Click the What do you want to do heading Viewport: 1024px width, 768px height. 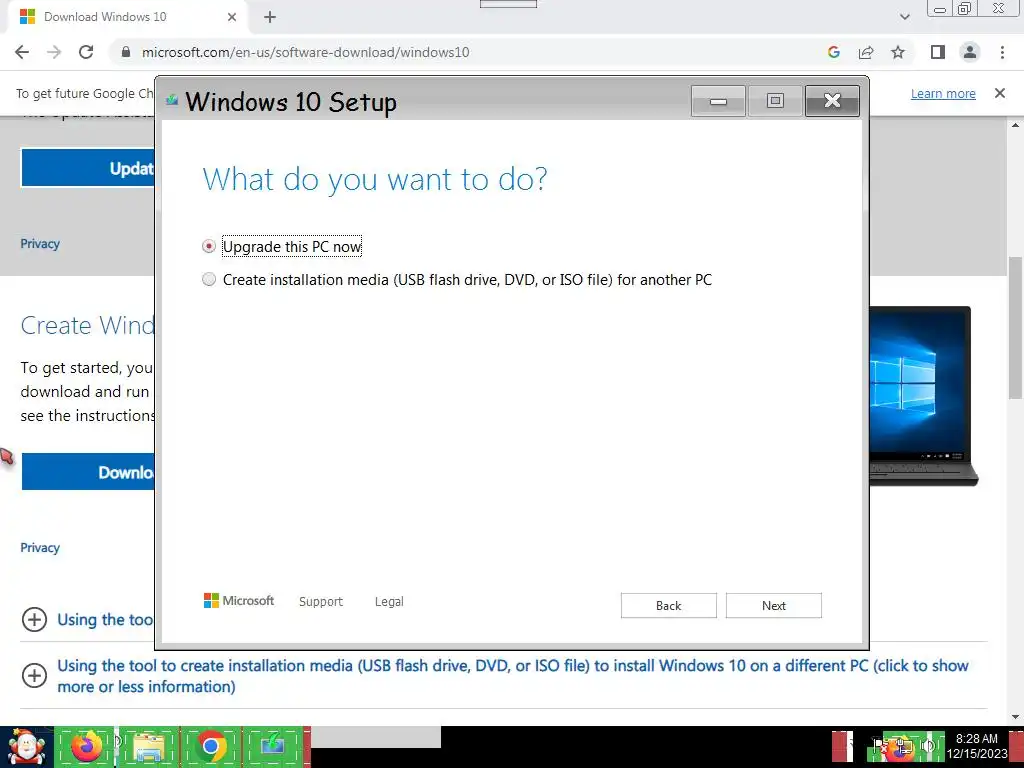(375, 180)
